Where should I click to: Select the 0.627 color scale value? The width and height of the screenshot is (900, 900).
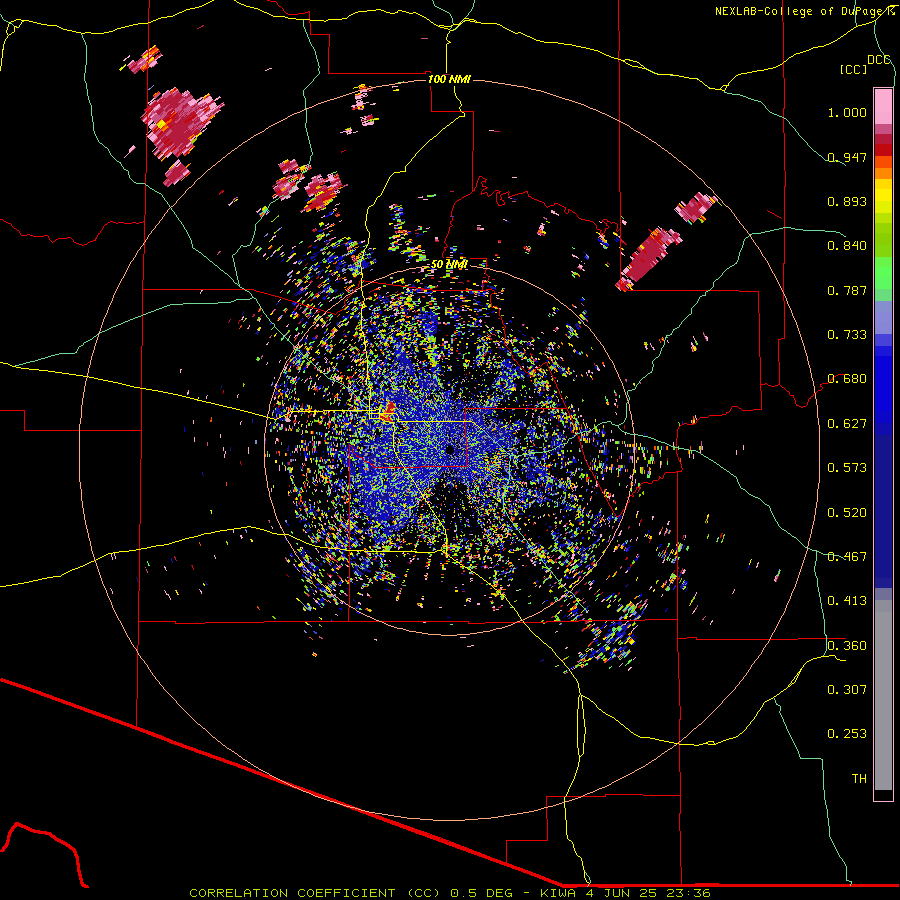pyautogui.click(x=847, y=424)
